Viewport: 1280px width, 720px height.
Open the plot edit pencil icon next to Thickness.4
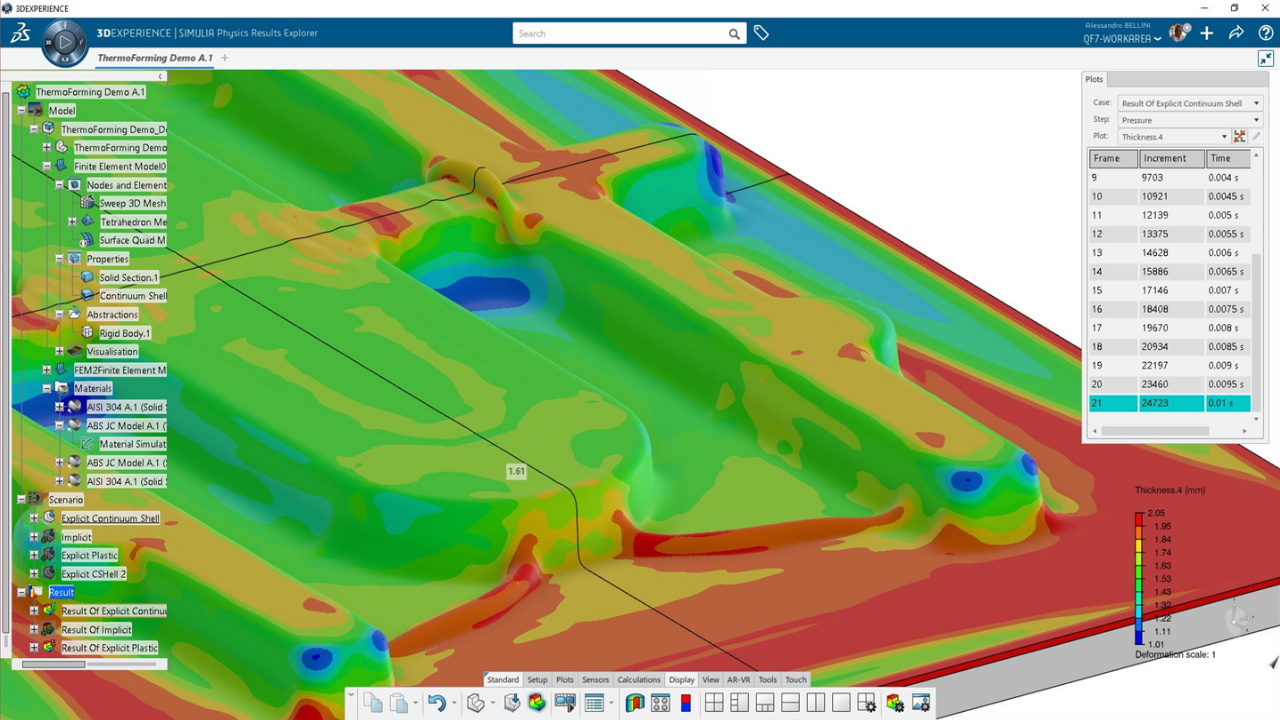click(1256, 136)
